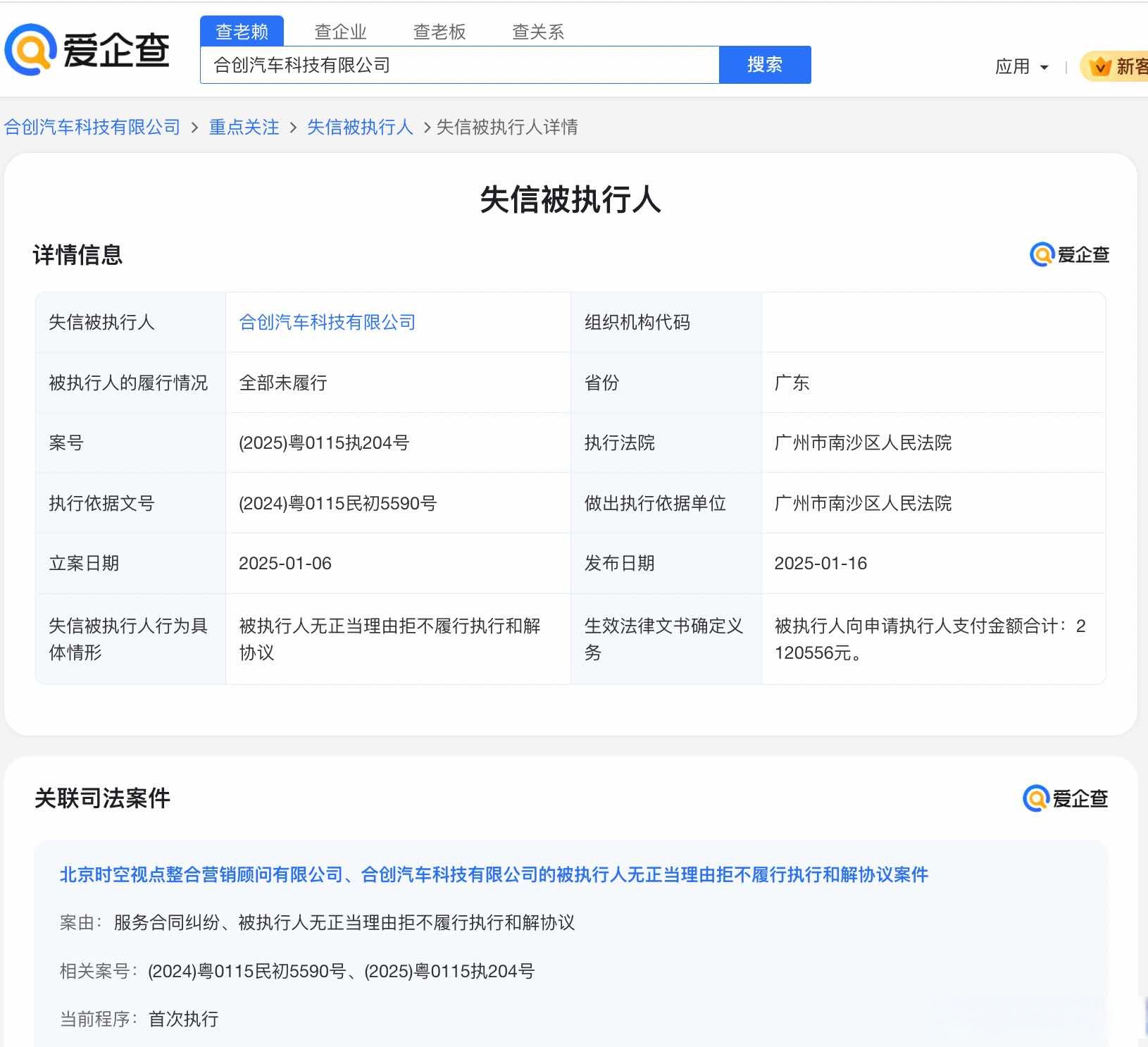Click the blue 搜索 button
The width and height of the screenshot is (1148, 1047).
pyautogui.click(x=765, y=65)
